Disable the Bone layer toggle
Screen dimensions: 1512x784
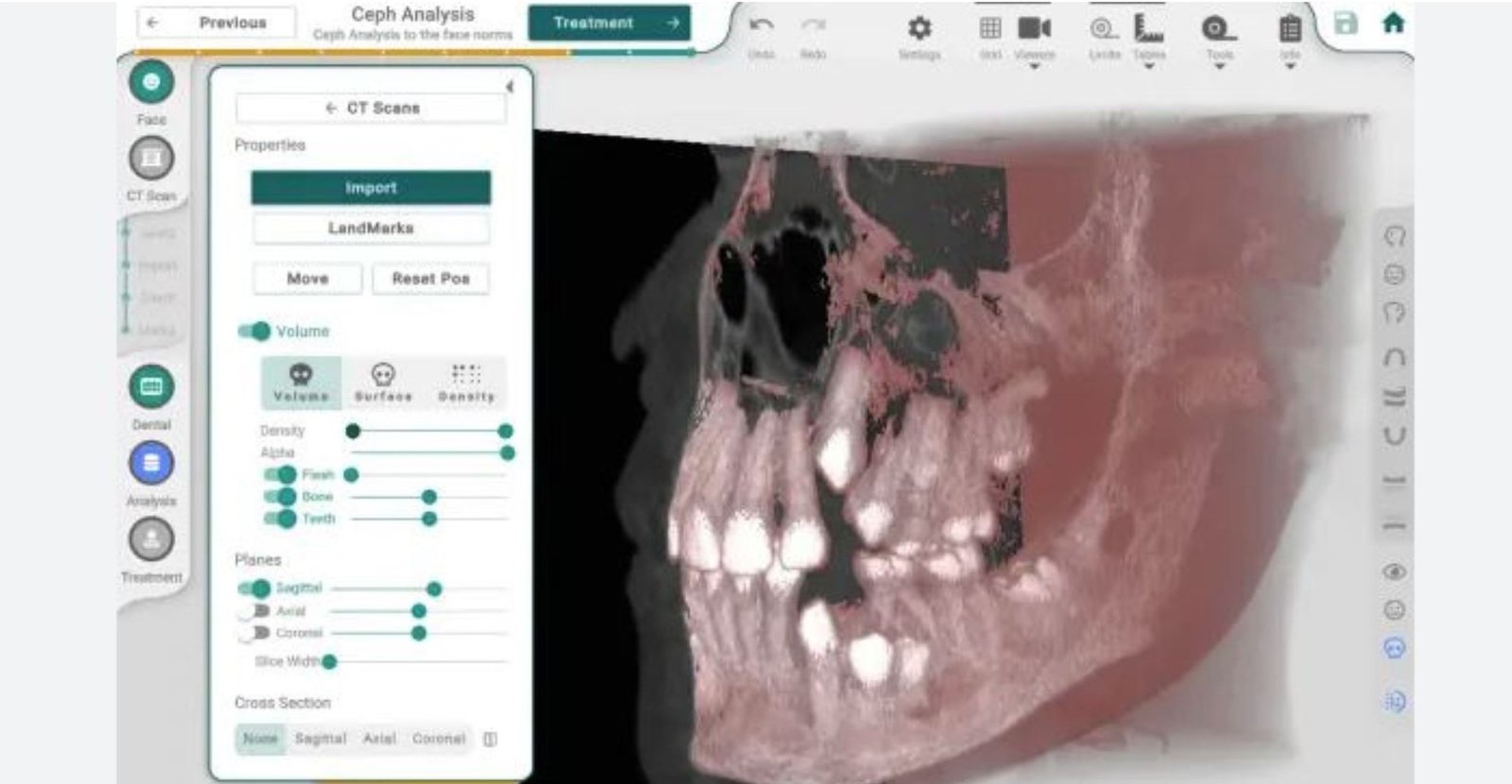click(x=280, y=497)
